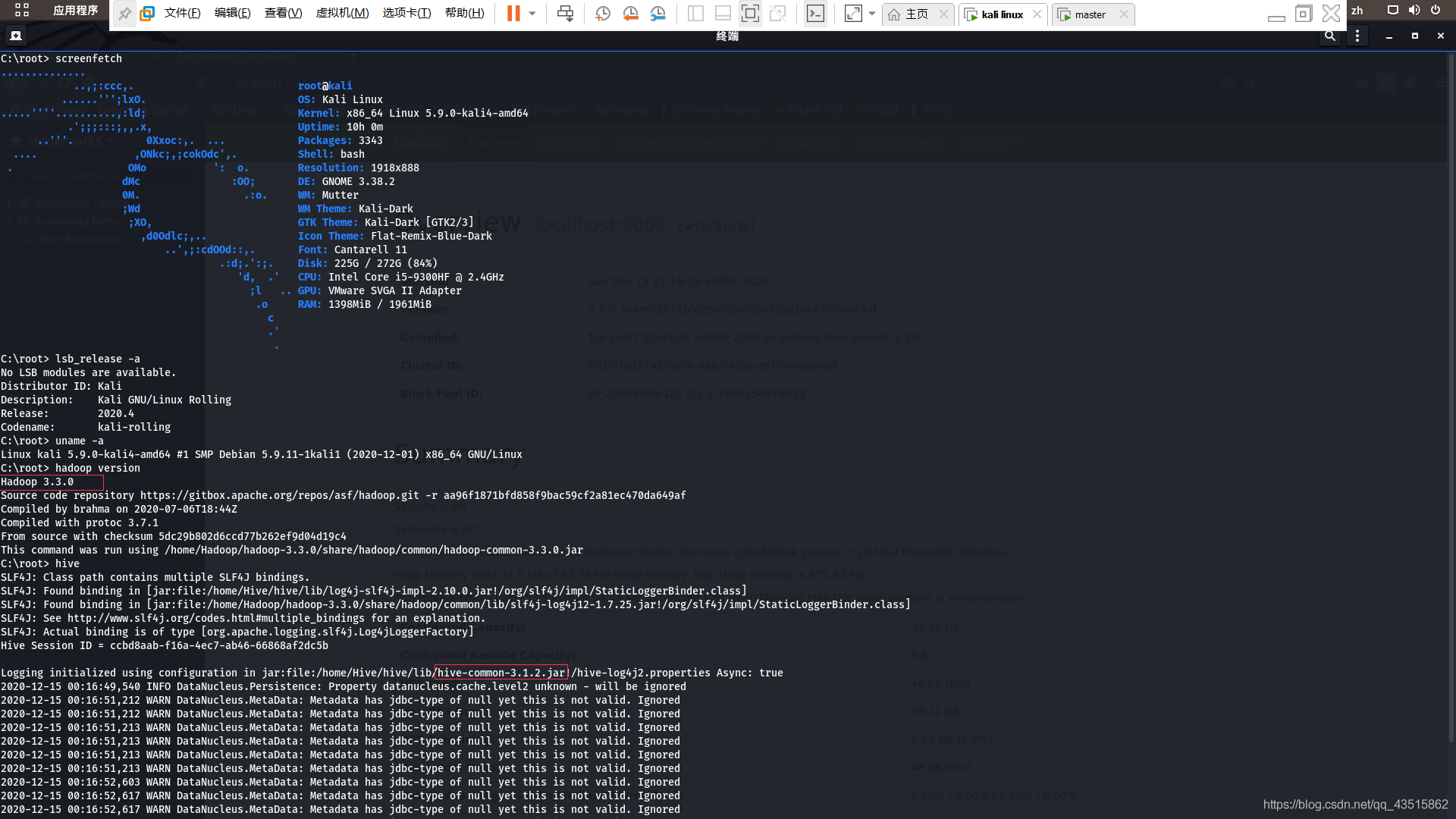The height and width of the screenshot is (819, 1456).
Task: Click the new terminal tab icon
Action: pyautogui.click(x=15, y=36)
